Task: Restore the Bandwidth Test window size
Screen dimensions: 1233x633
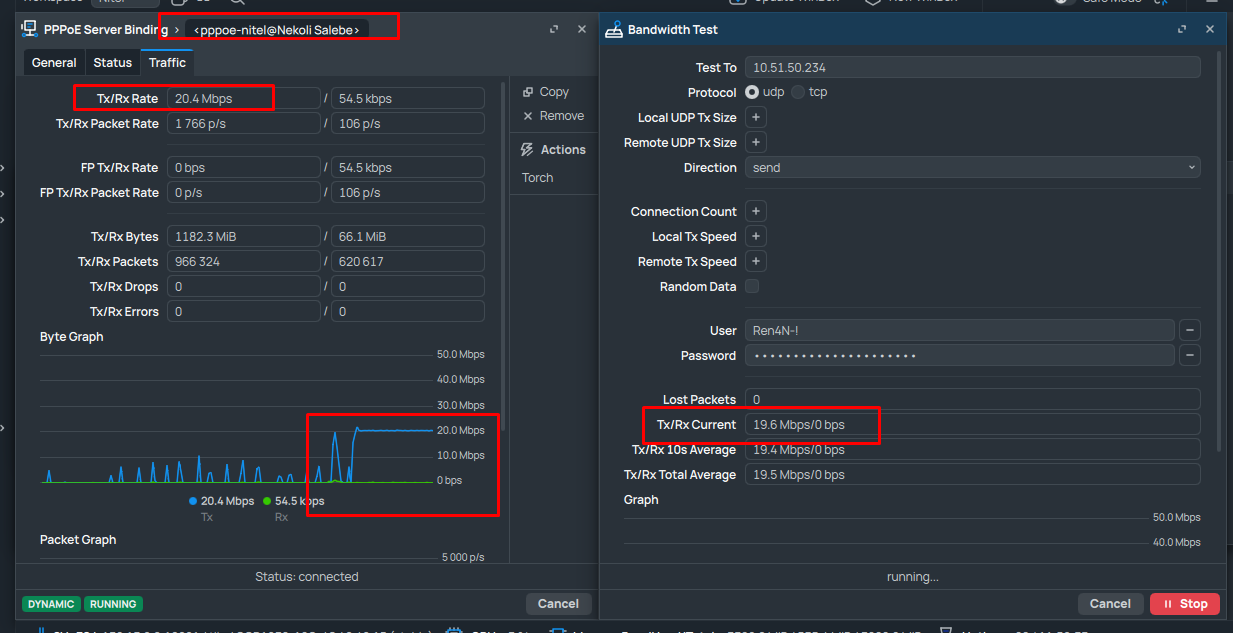Action: point(1182,30)
